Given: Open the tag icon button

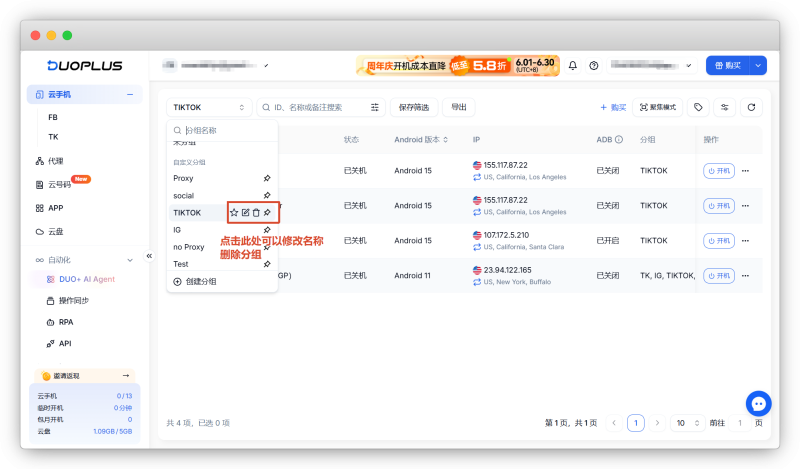Looking at the screenshot, I should [x=698, y=107].
